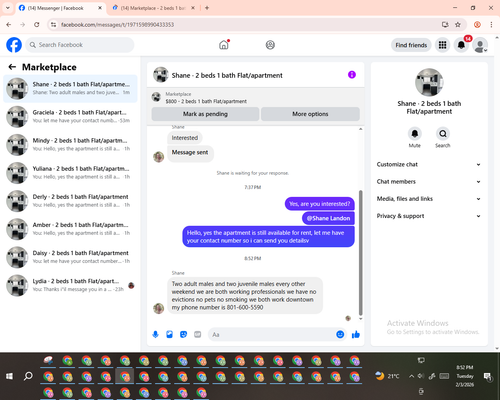The height and width of the screenshot is (400, 500).
Task: Click the chat messages scrollbar
Action: pos(360,253)
